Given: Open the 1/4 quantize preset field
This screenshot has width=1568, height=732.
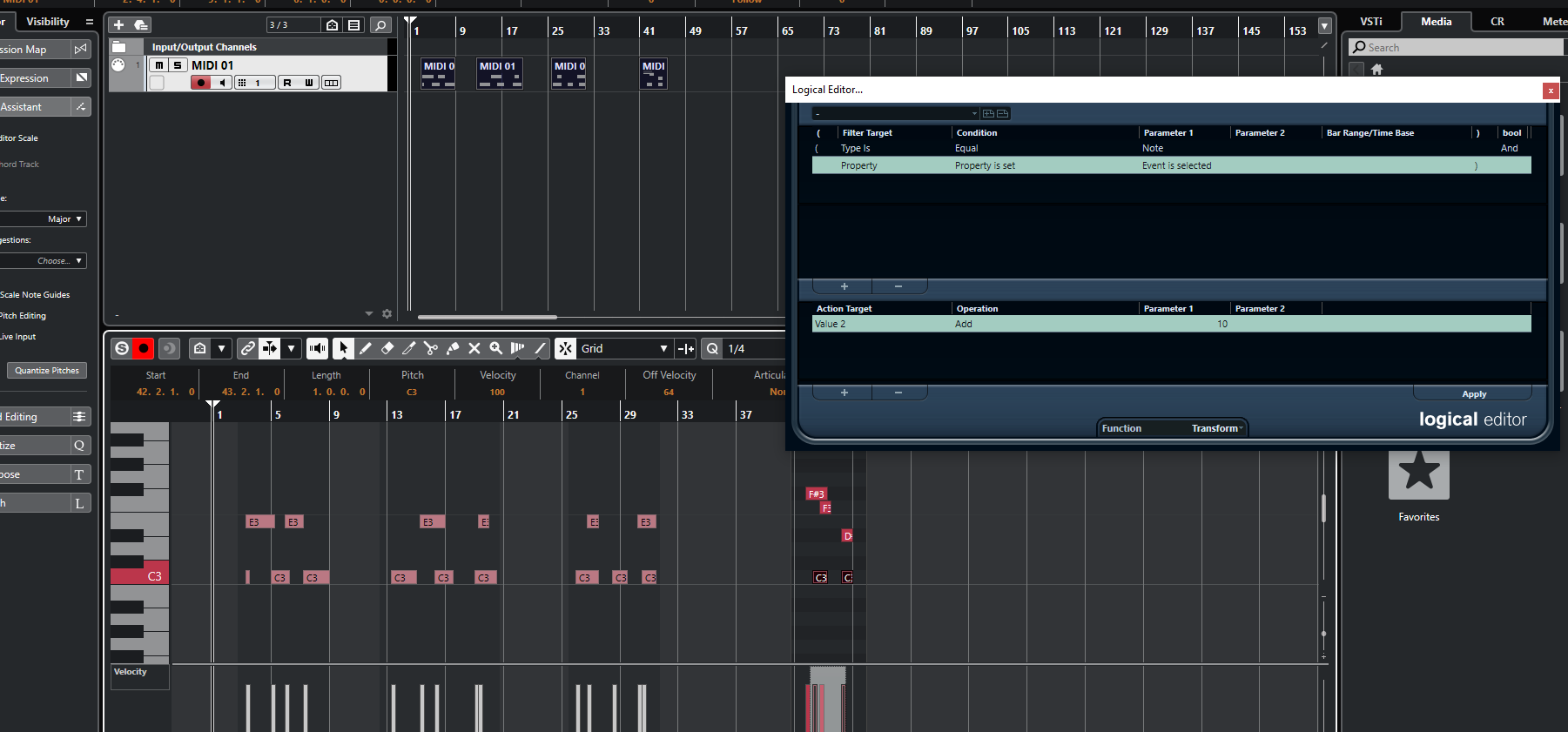Looking at the screenshot, I should click(754, 348).
